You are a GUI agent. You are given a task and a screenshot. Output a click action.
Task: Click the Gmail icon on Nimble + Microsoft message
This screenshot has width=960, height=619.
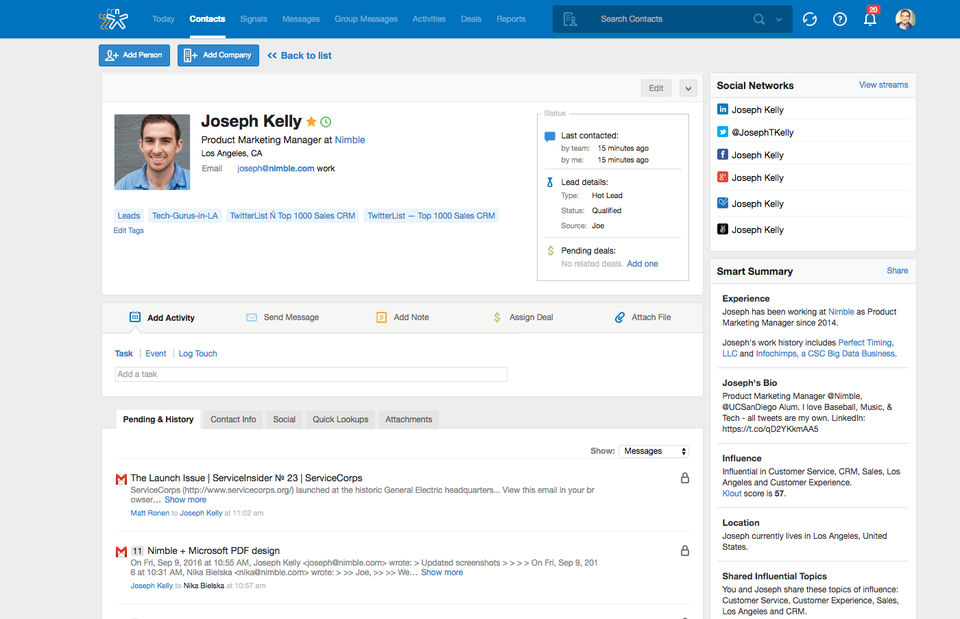click(x=121, y=552)
